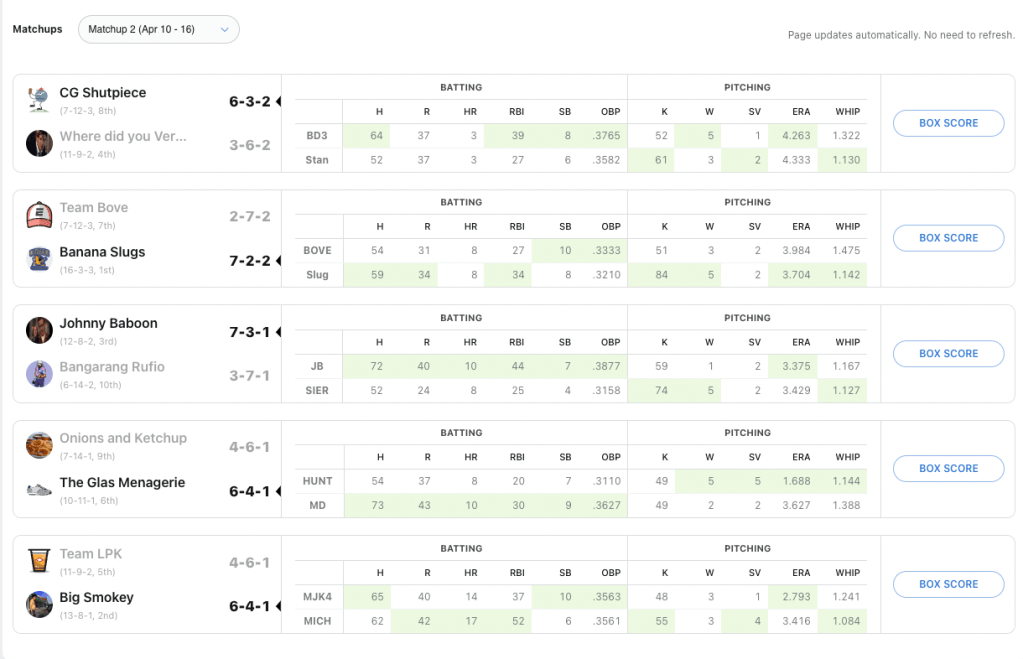Open Box Score for Banana Slugs matchup
The height and width of the screenshot is (659, 1023).
tap(948, 238)
